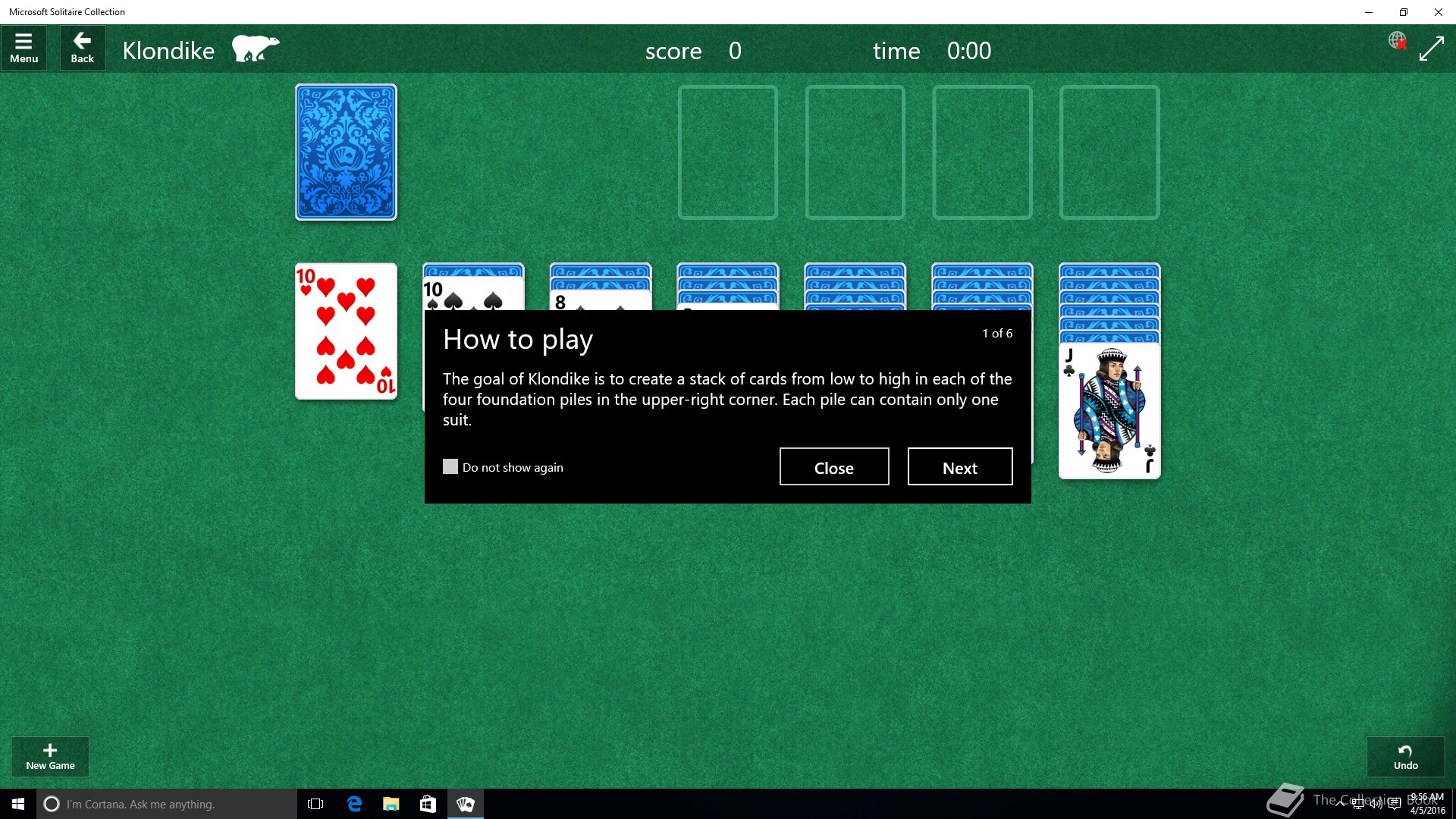Restore down the Solitaire window
Screen dimensions: 1456x819
click(x=1404, y=12)
